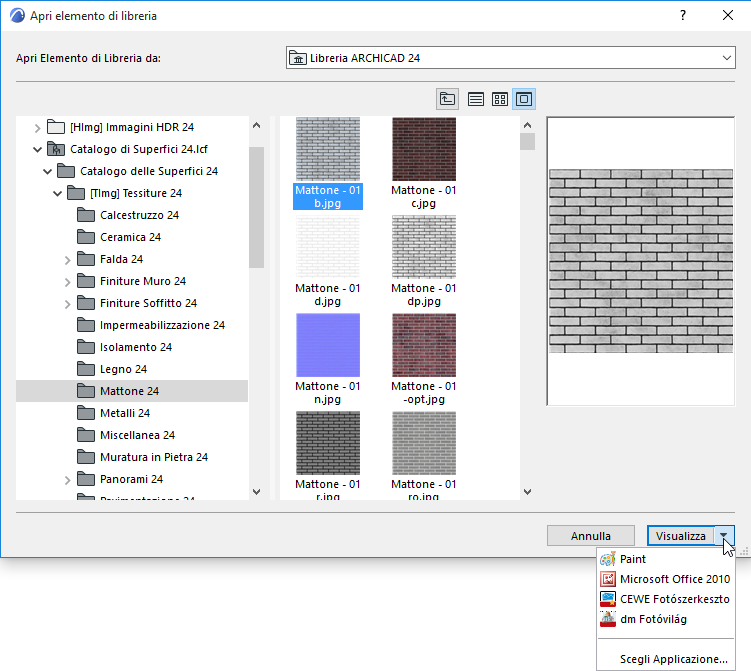This screenshot has width=751, height=671.
Task: Select Muratura in Pietra 24 in the tree
Action: 154,457
